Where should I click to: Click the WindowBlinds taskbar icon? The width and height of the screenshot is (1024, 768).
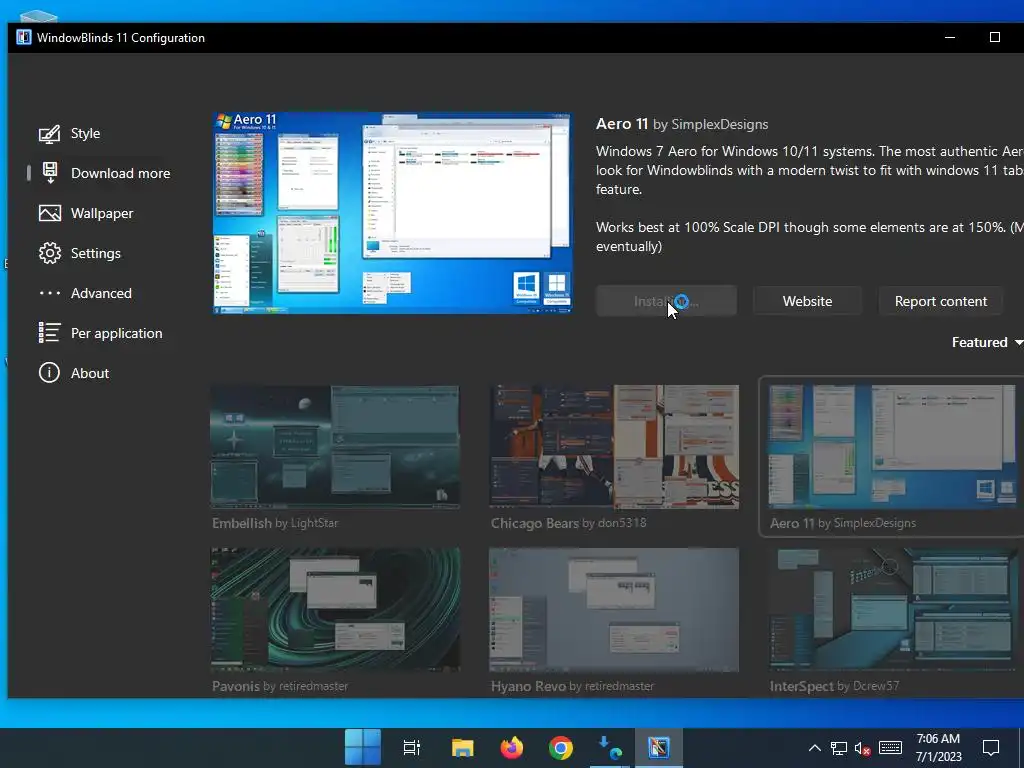point(658,748)
